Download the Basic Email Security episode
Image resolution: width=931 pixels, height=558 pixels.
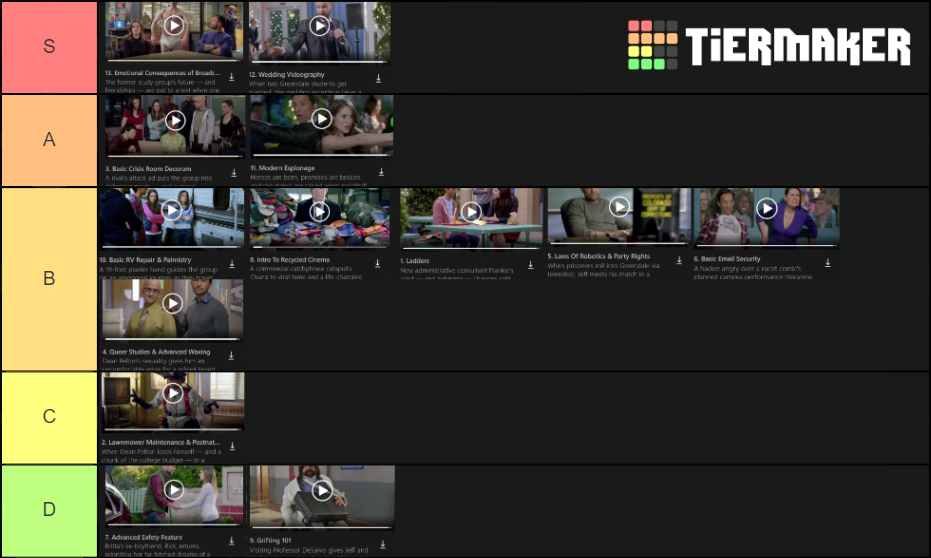[828, 262]
